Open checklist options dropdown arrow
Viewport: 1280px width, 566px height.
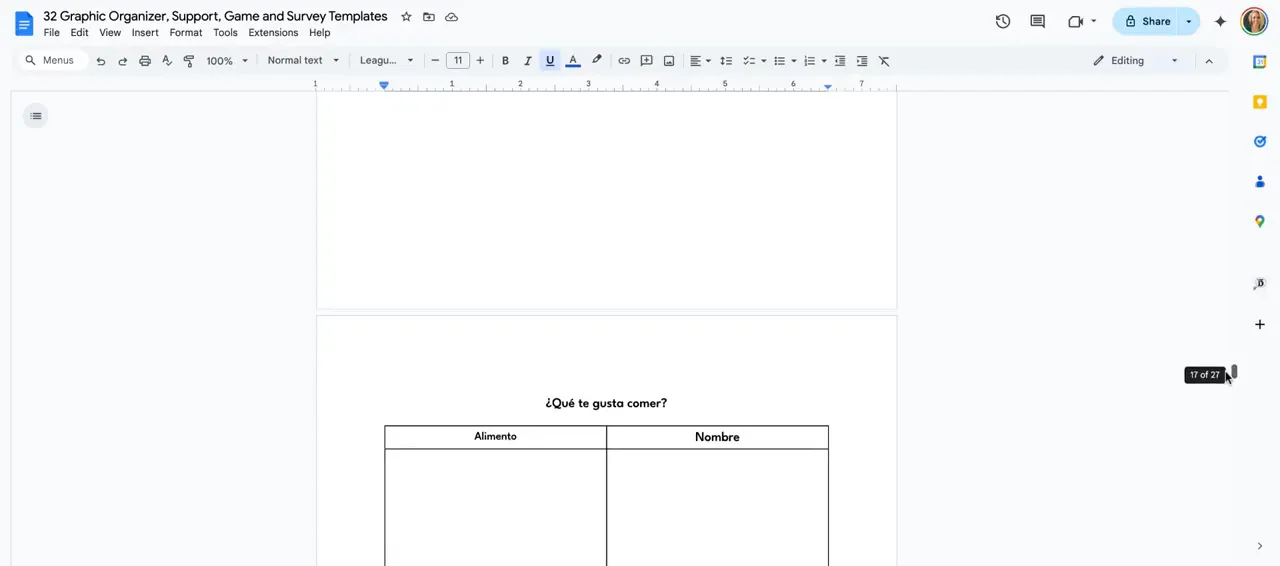point(764,61)
